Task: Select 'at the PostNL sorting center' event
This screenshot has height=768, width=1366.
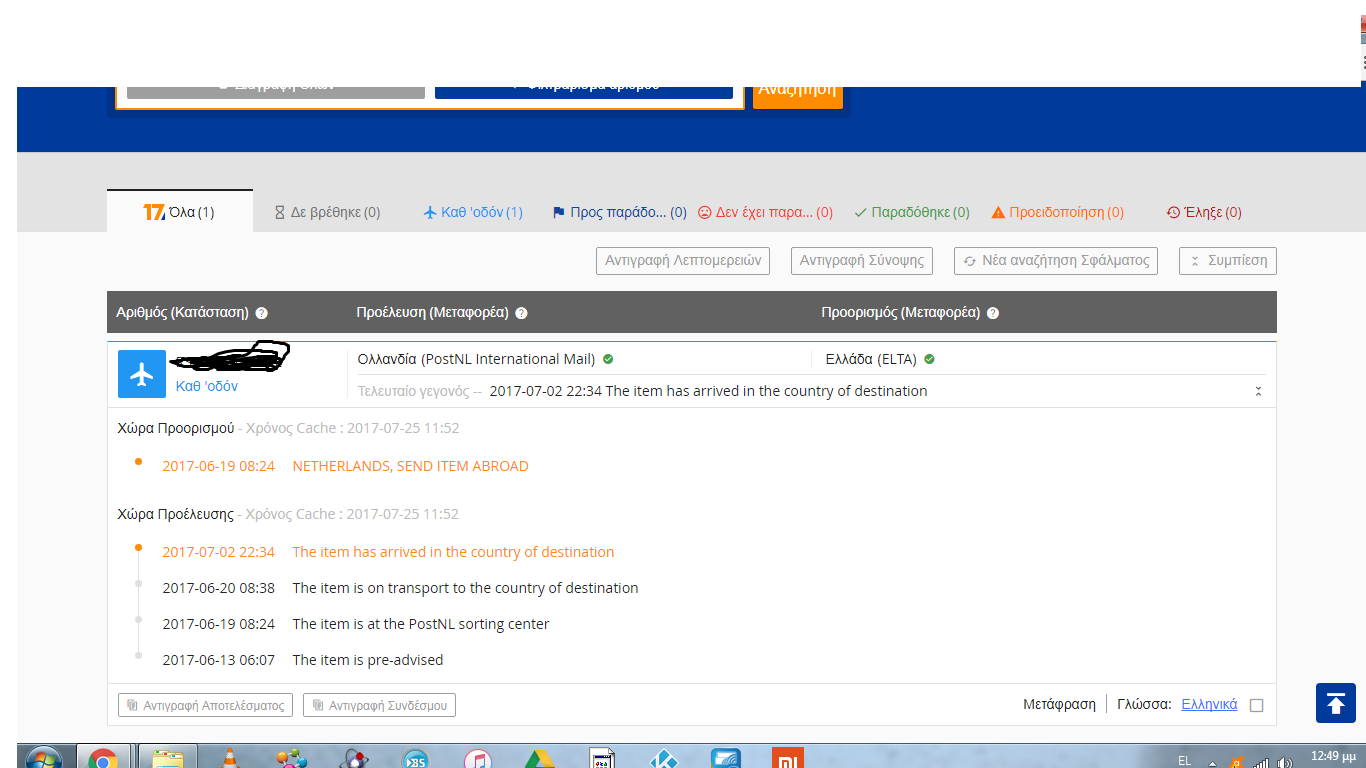Action: pyautogui.click(x=421, y=624)
